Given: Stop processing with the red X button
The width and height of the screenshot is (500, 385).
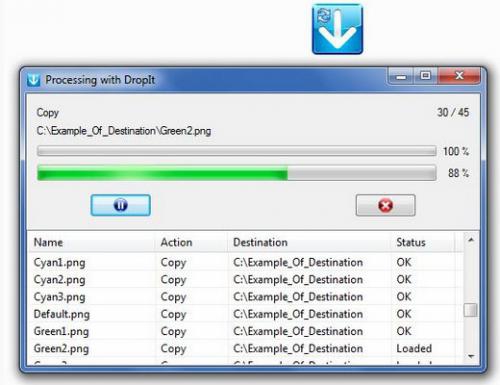Looking at the screenshot, I should click(x=385, y=205).
